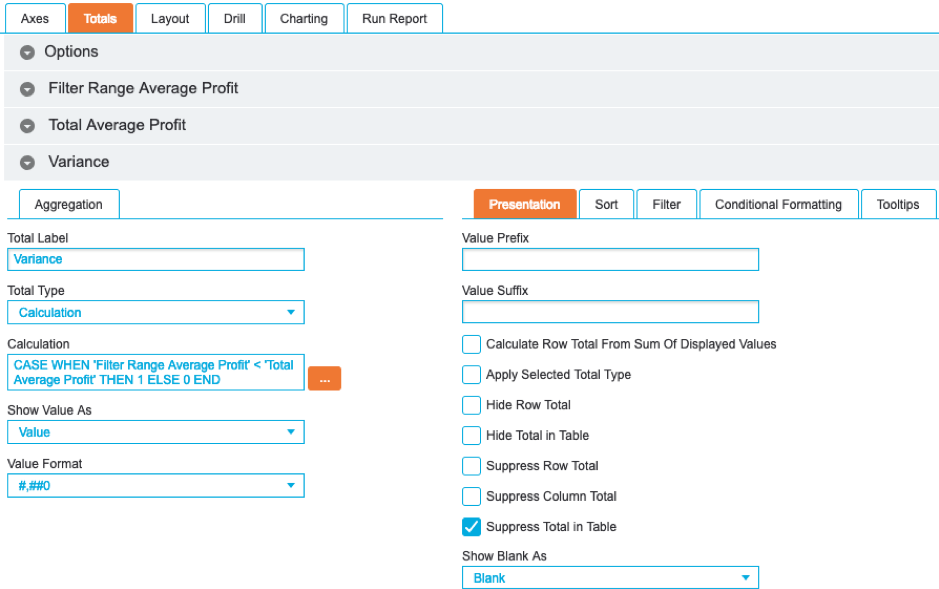Click the Total Label input field
This screenshot has width=939, height=589.
(156, 259)
